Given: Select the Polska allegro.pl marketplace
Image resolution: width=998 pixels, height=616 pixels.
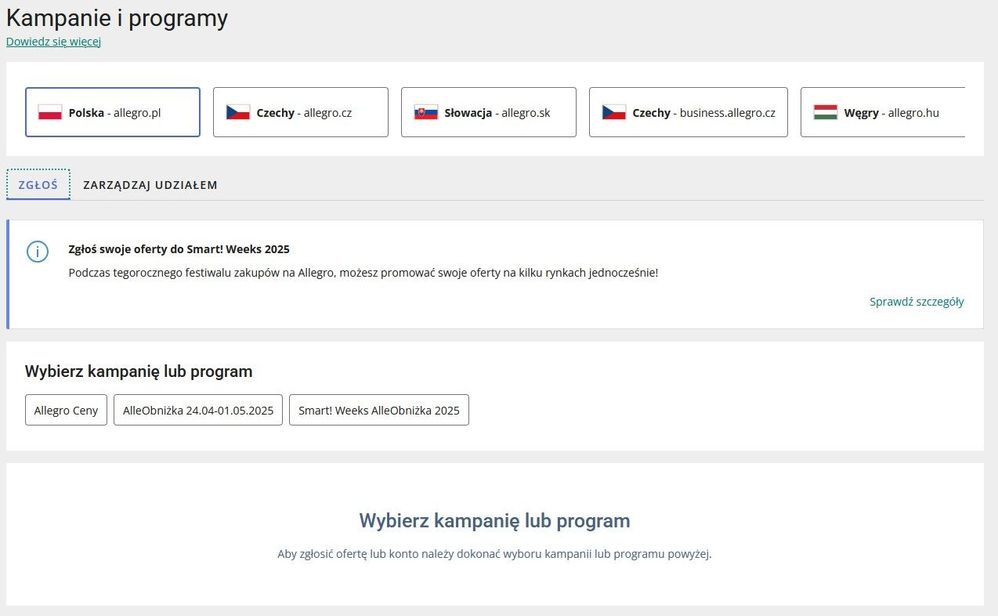Looking at the screenshot, I should [113, 112].
